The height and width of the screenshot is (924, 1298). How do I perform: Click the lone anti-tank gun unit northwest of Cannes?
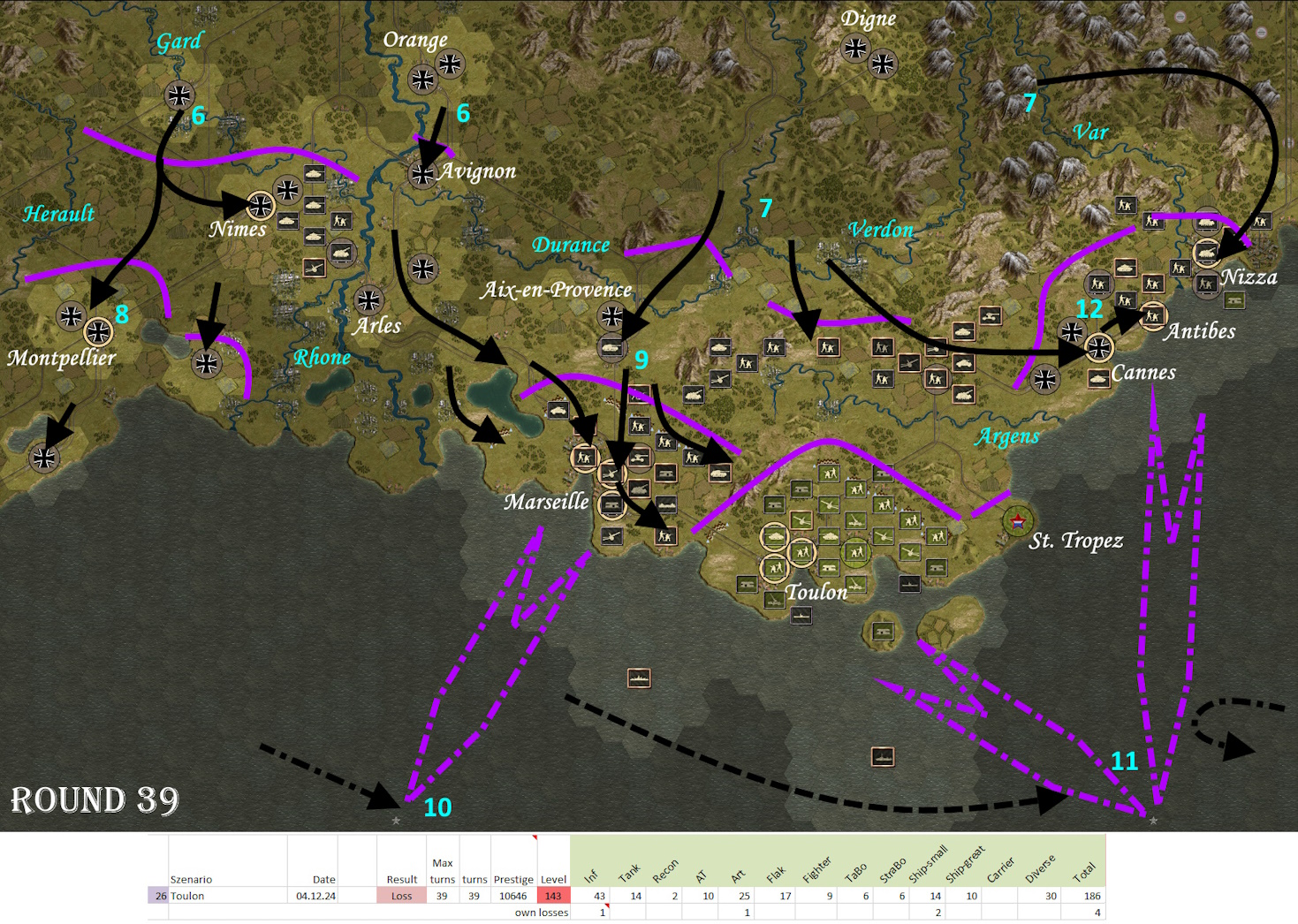point(990,315)
